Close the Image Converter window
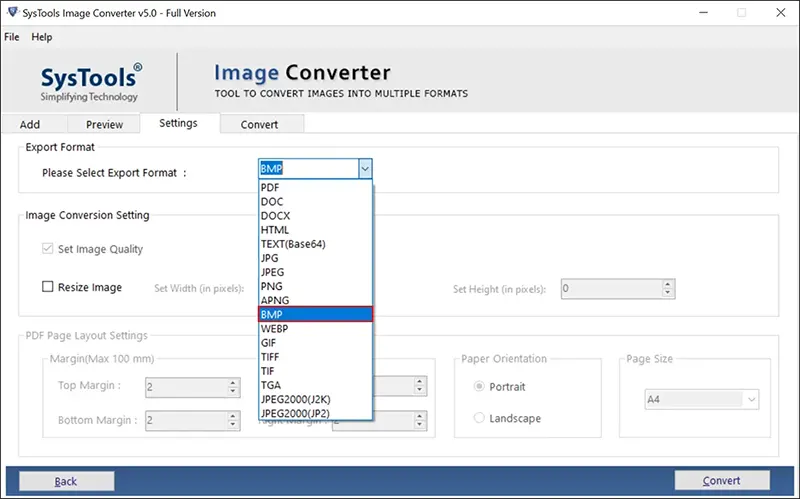This screenshot has width=800, height=499. 781,12
